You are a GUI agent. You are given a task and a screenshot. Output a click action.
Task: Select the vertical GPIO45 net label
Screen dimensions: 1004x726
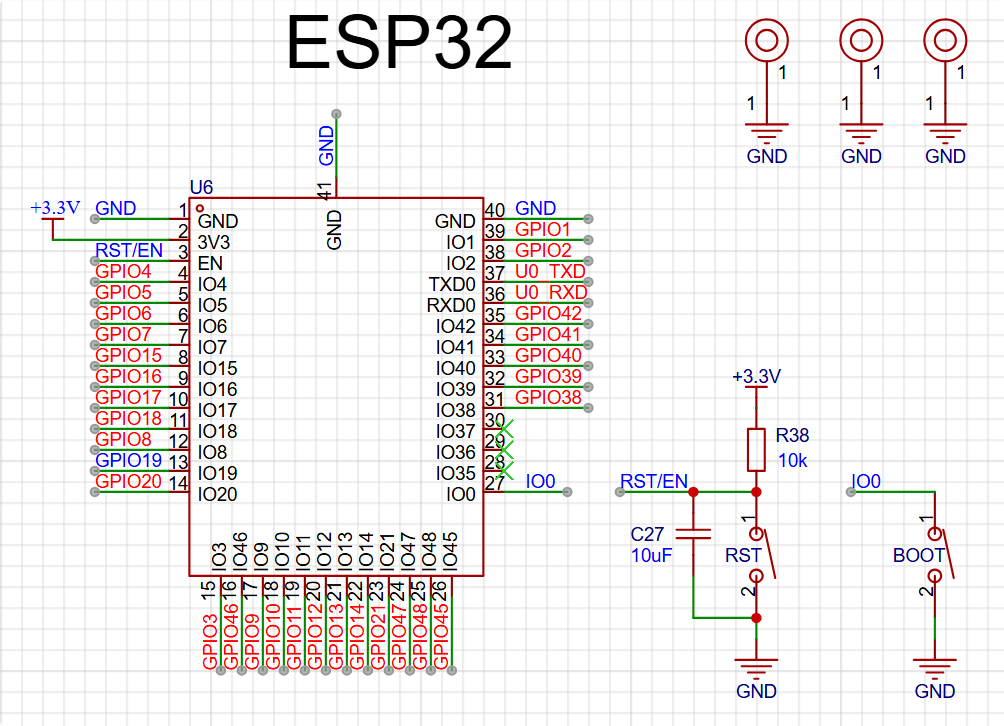[x=441, y=636]
